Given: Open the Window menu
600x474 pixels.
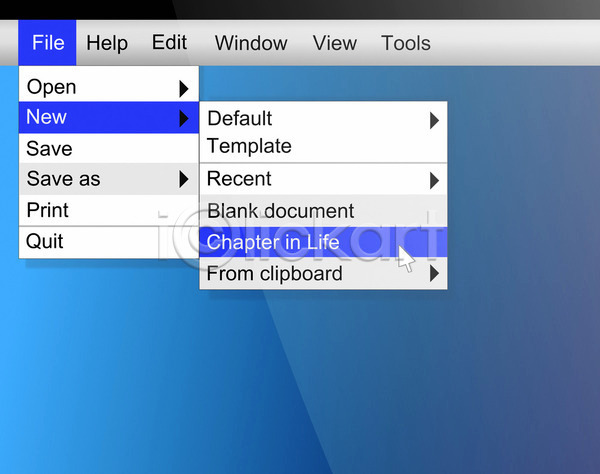Looking at the screenshot, I should coord(251,43).
